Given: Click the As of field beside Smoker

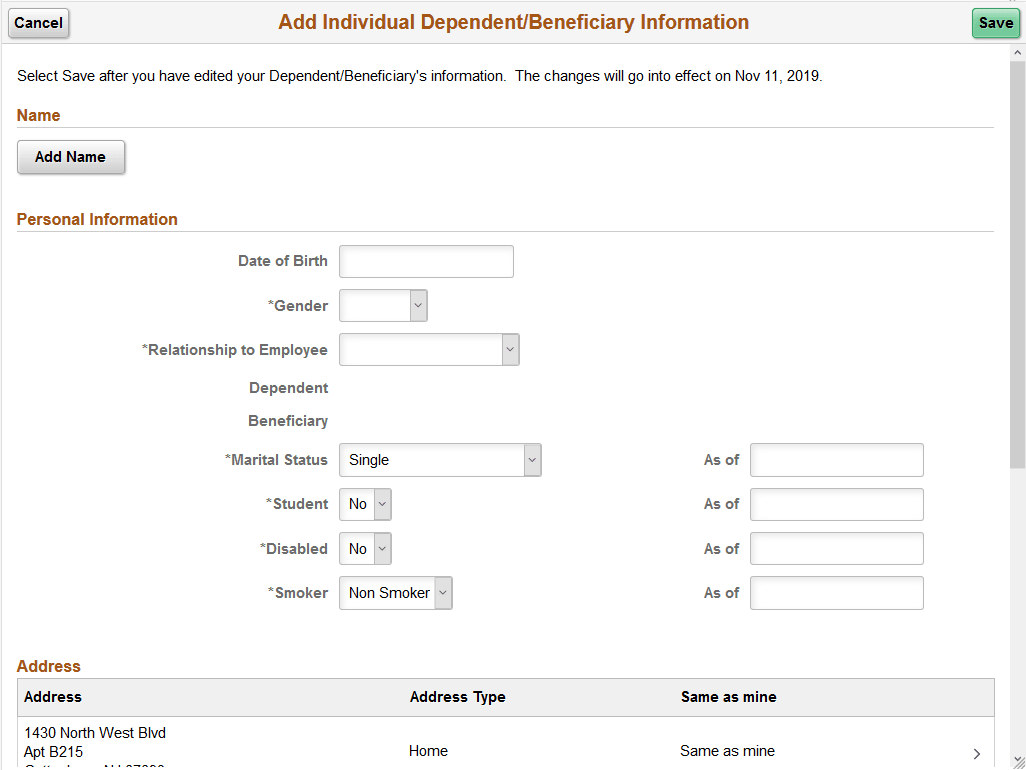Looking at the screenshot, I should 837,592.
